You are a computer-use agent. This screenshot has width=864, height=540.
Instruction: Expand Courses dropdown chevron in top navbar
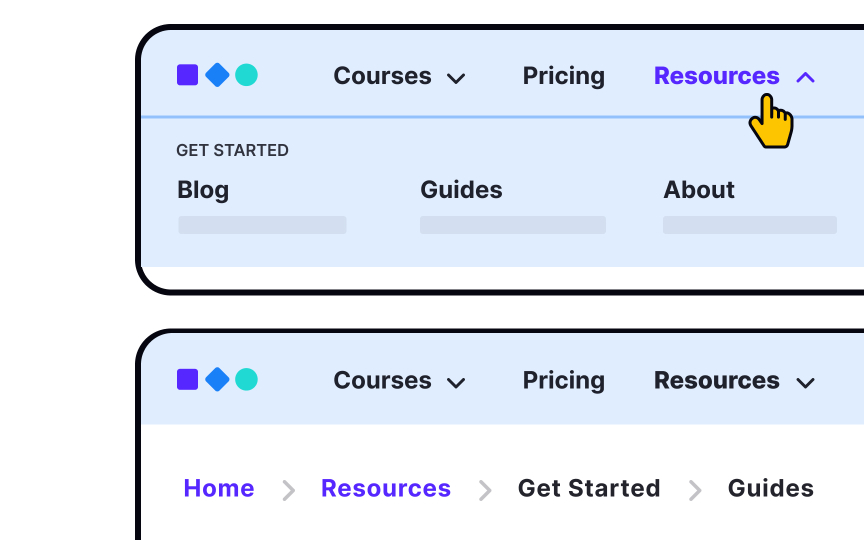(x=456, y=79)
